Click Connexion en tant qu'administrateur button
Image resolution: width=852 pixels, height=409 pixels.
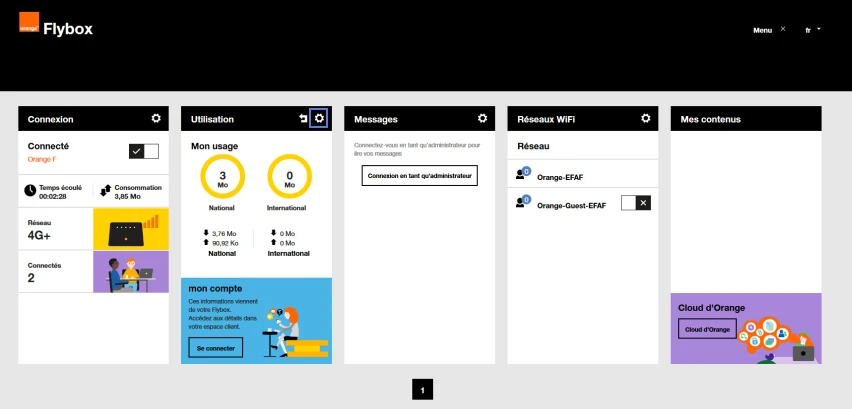[x=419, y=176]
